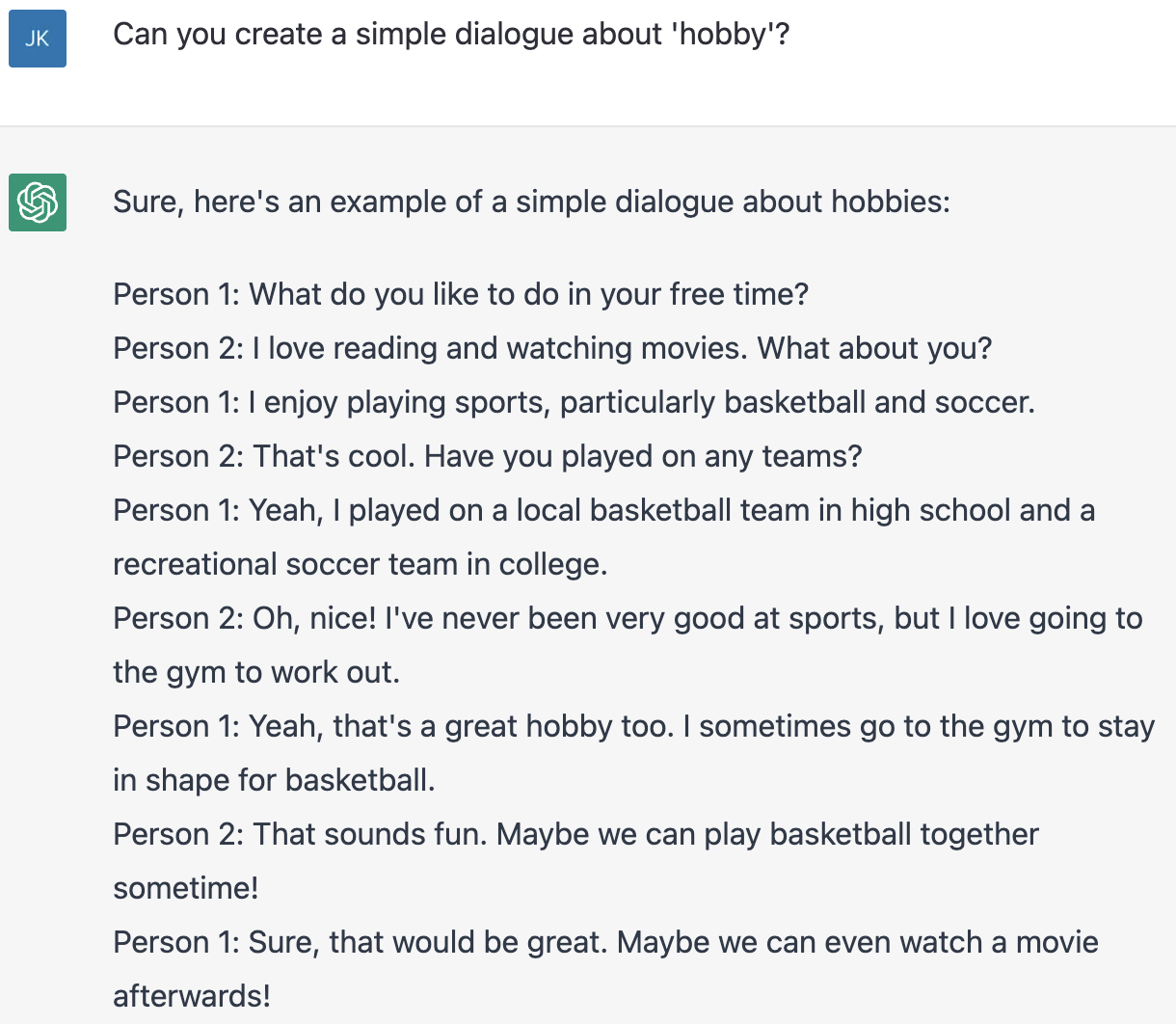This screenshot has height=1024, width=1176.
Task: Click the word 'afterwards!' at the end
Action: pyautogui.click(x=192, y=996)
